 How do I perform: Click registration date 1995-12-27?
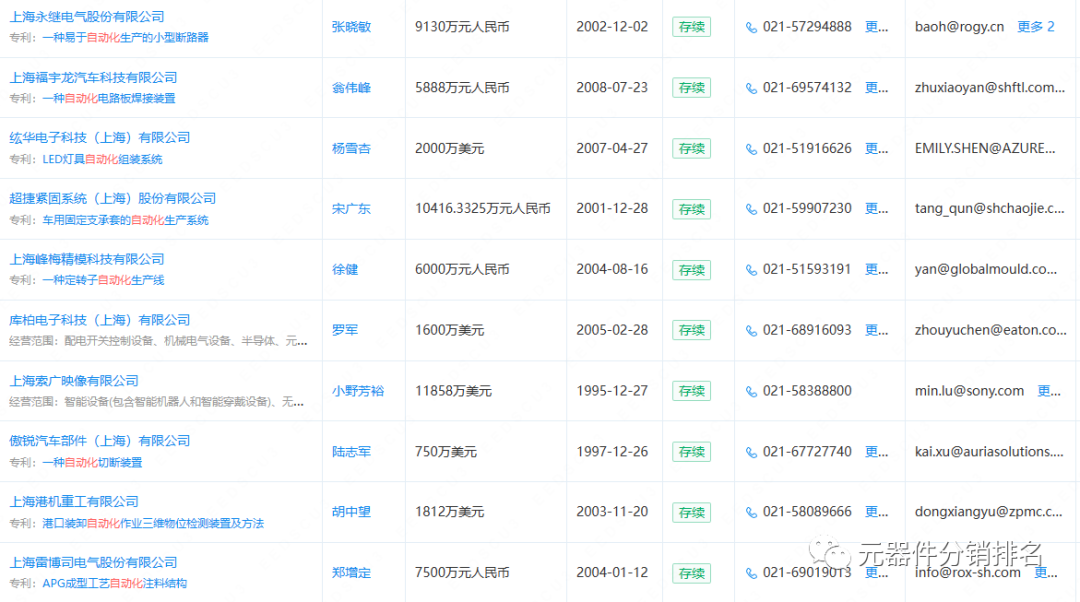coord(612,391)
